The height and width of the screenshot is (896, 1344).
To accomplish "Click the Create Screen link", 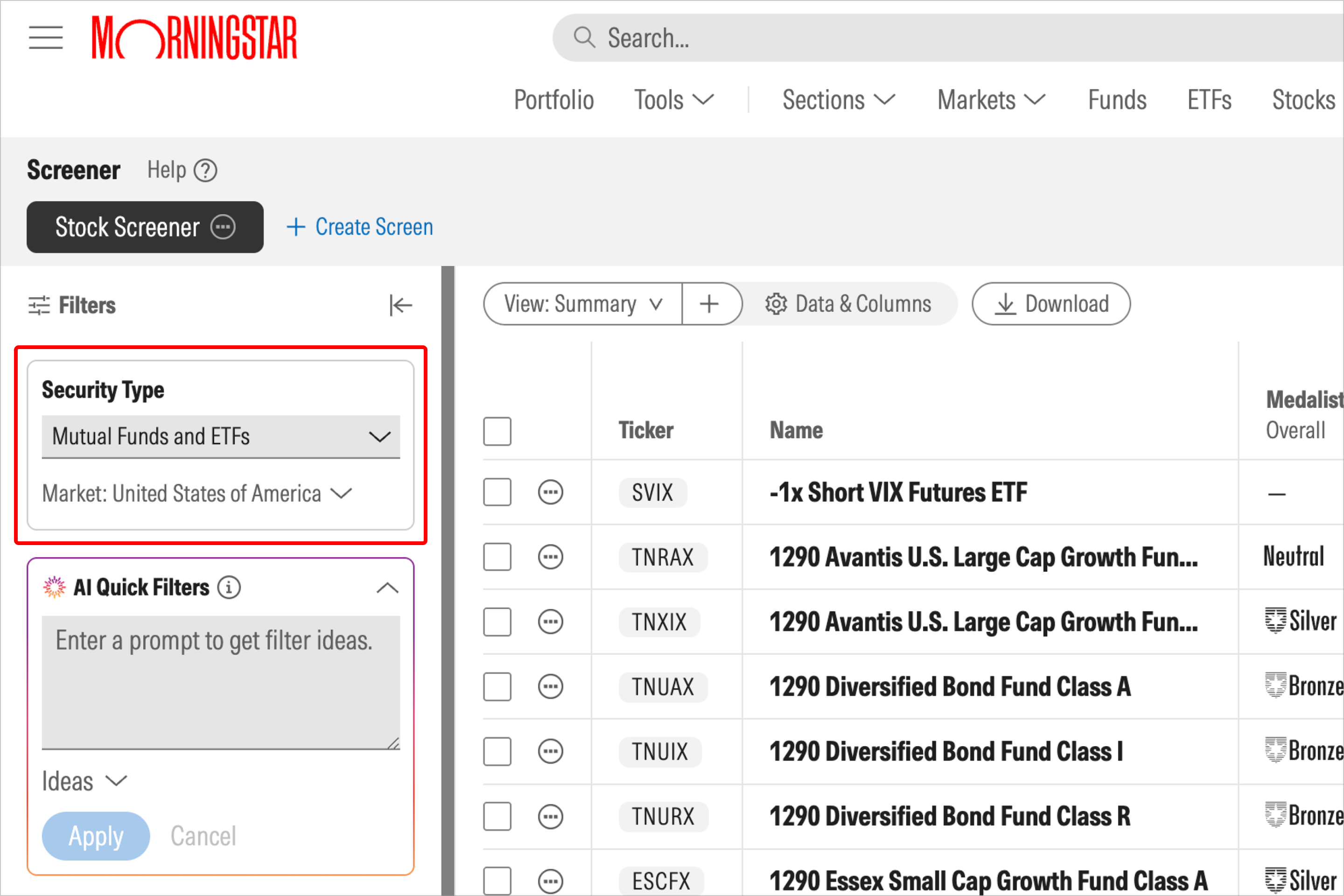I will coord(360,227).
